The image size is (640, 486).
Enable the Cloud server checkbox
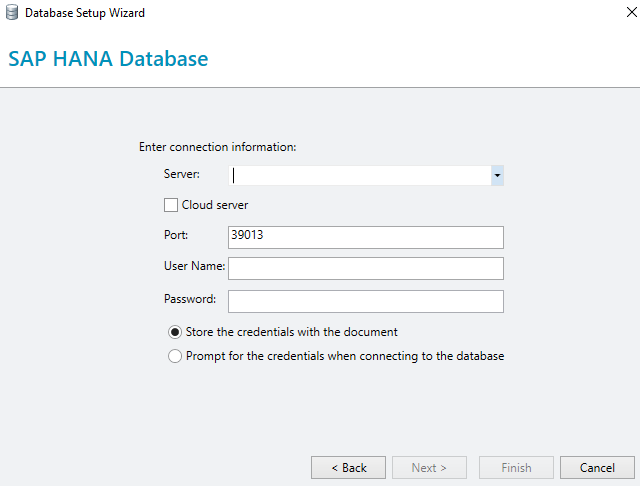[x=171, y=205]
